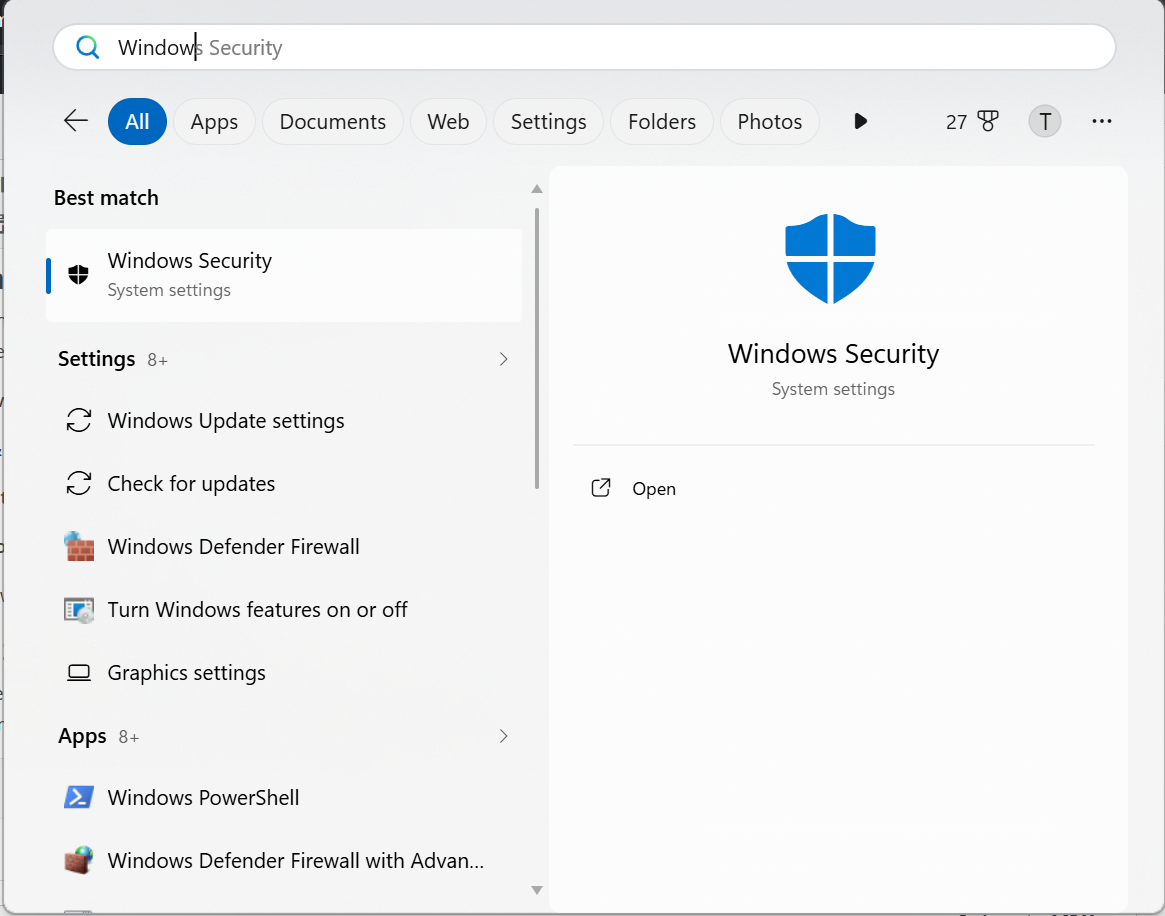The height and width of the screenshot is (916, 1165).
Task: Switch to the Web filter tab
Action: (448, 121)
